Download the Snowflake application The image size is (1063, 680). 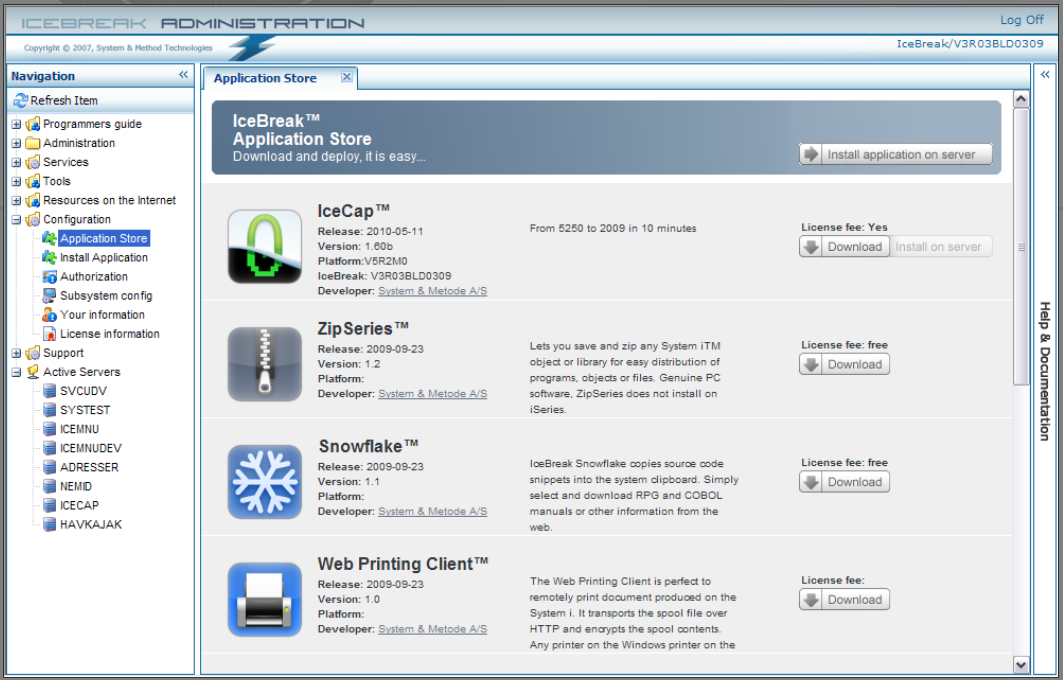pos(844,482)
